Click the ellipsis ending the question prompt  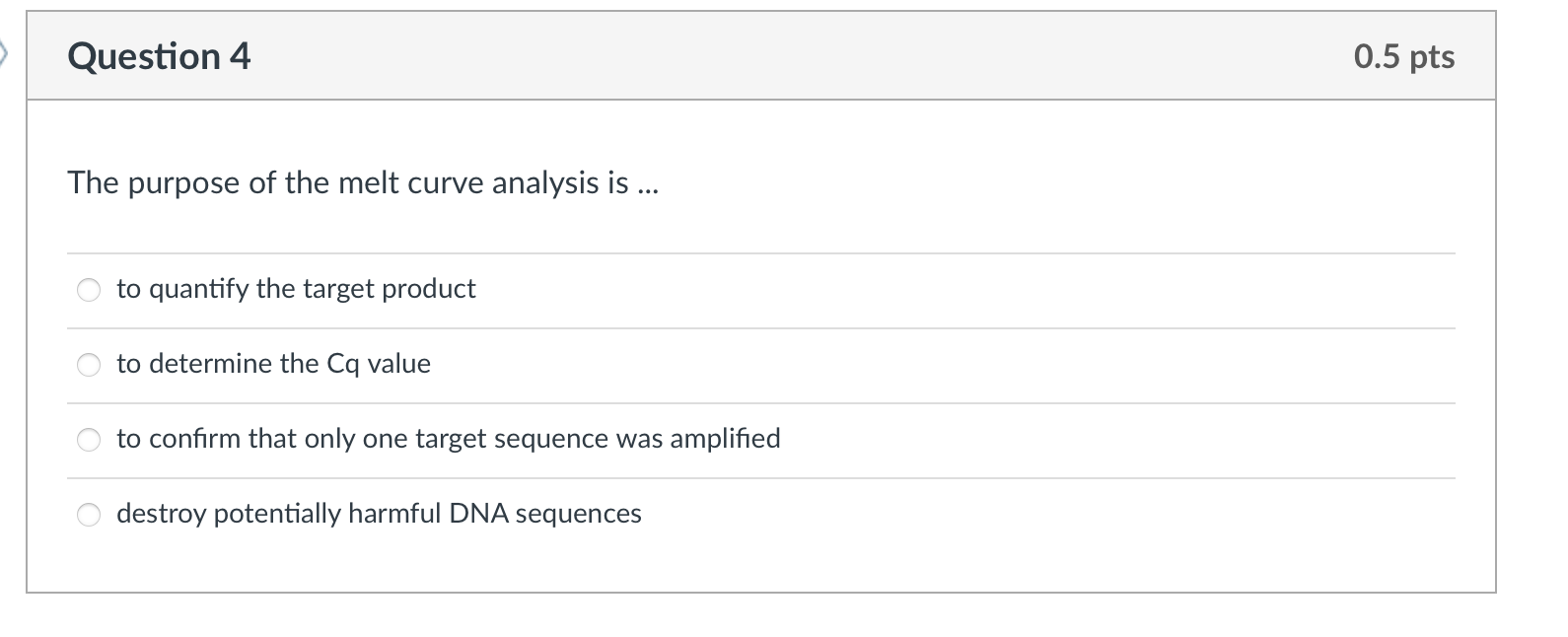coord(648,185)
